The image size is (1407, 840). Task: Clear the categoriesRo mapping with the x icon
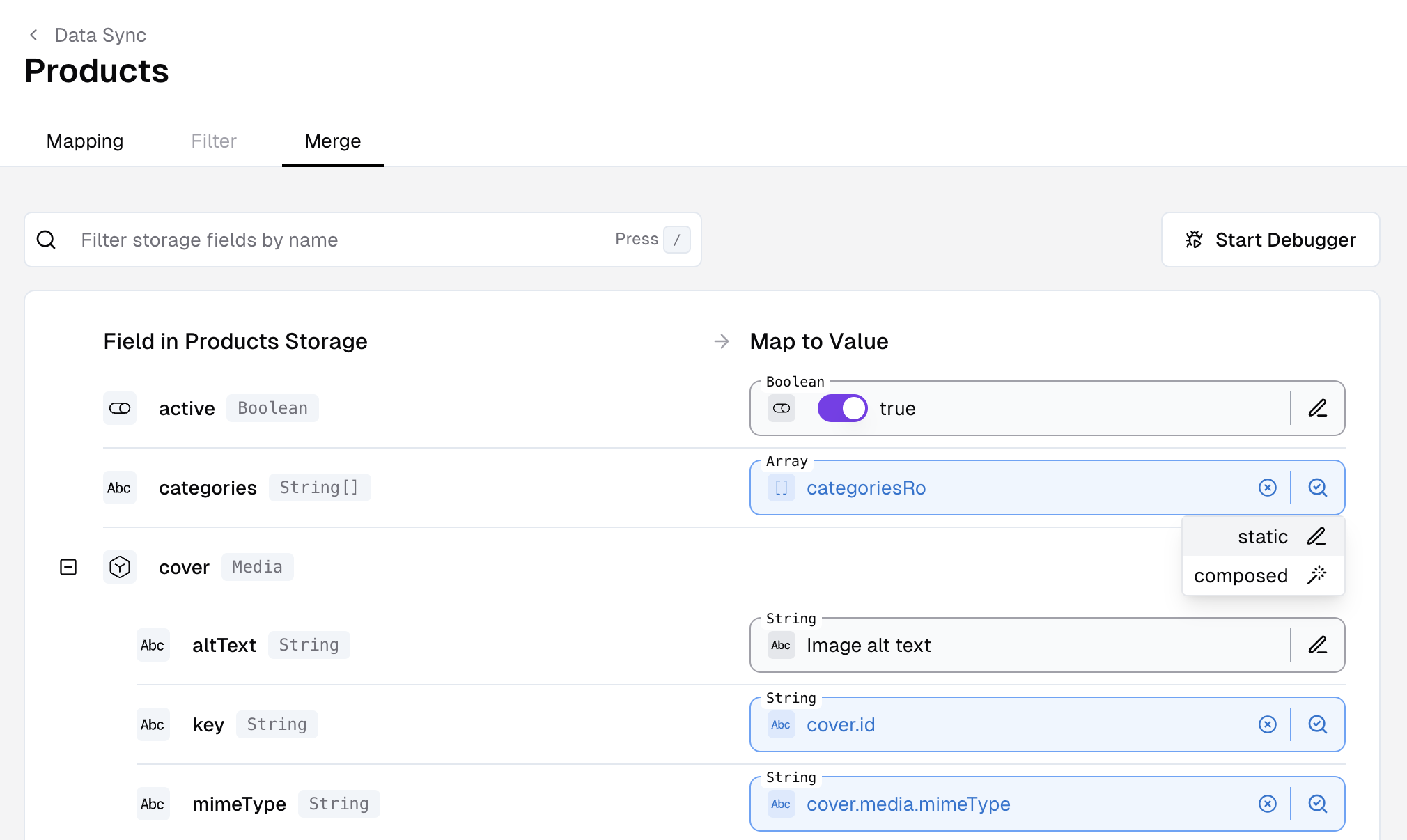tap(1268, 488)
